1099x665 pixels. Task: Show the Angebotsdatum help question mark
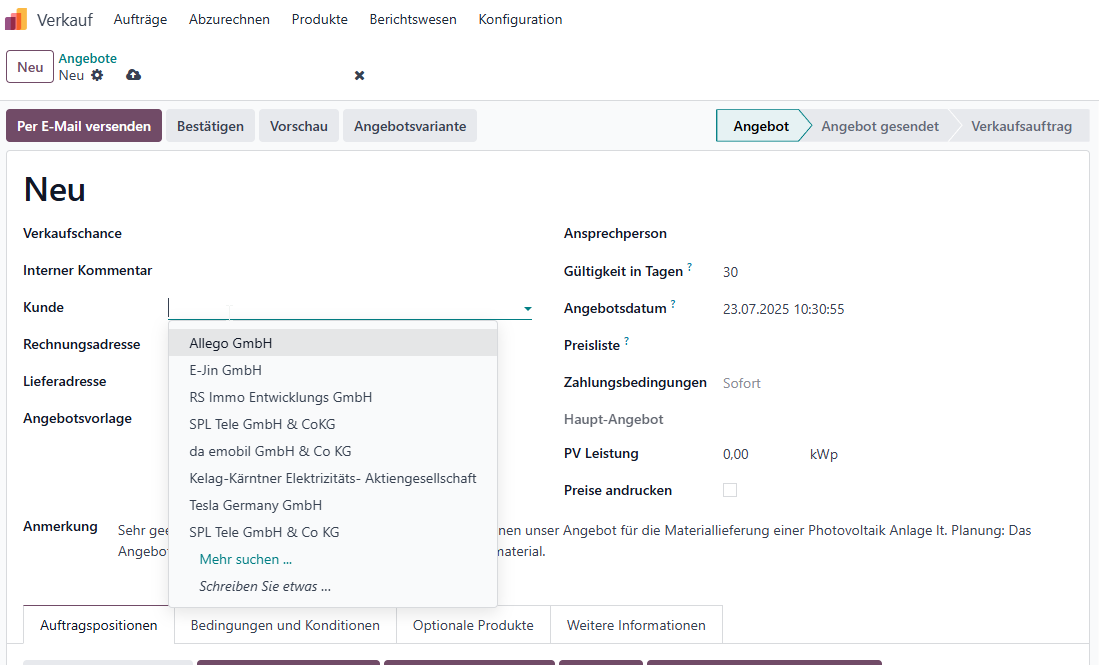click(673, 303)
